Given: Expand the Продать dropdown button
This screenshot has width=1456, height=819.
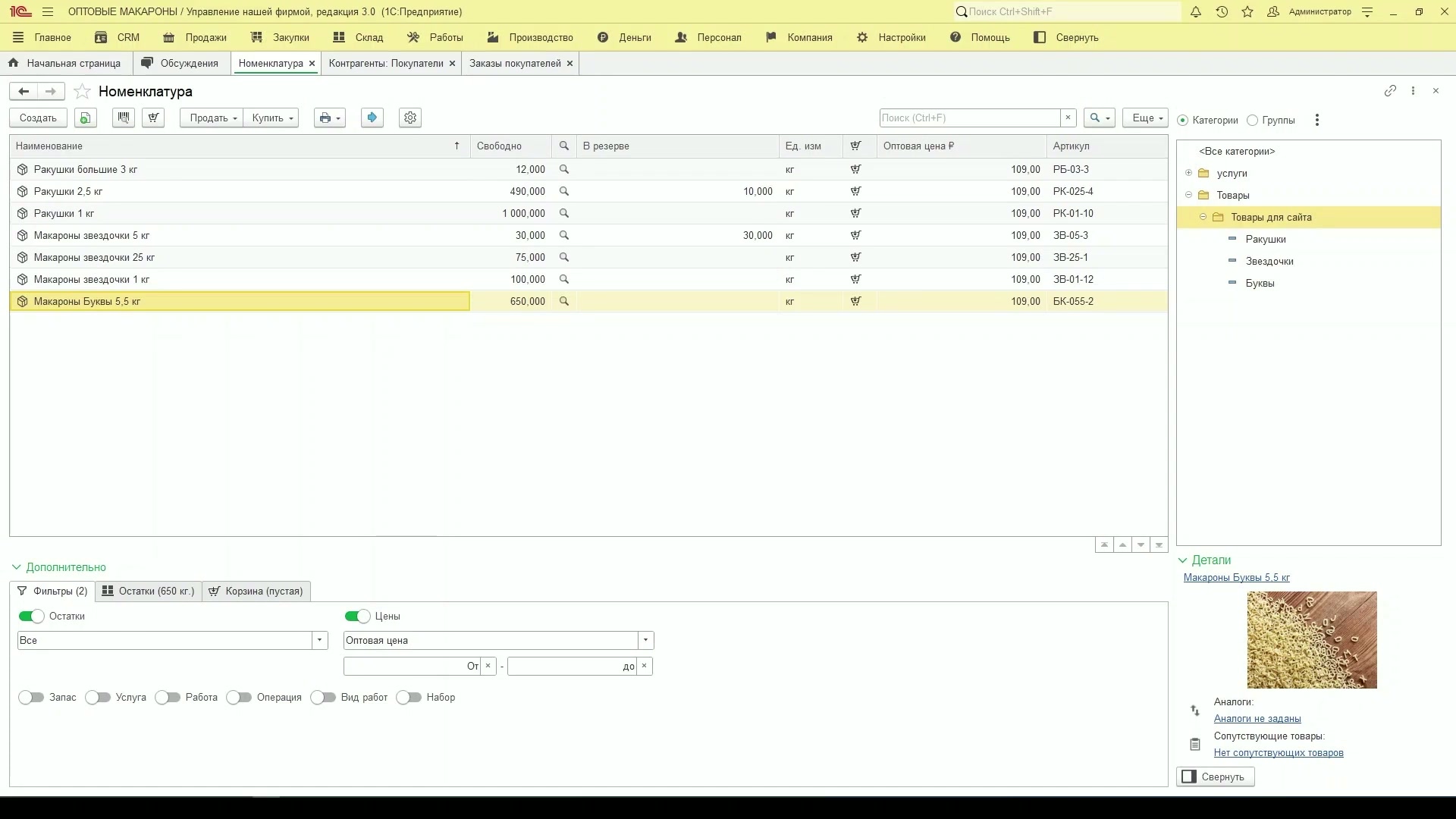Looking at the screenshot, I should [212, 118].
